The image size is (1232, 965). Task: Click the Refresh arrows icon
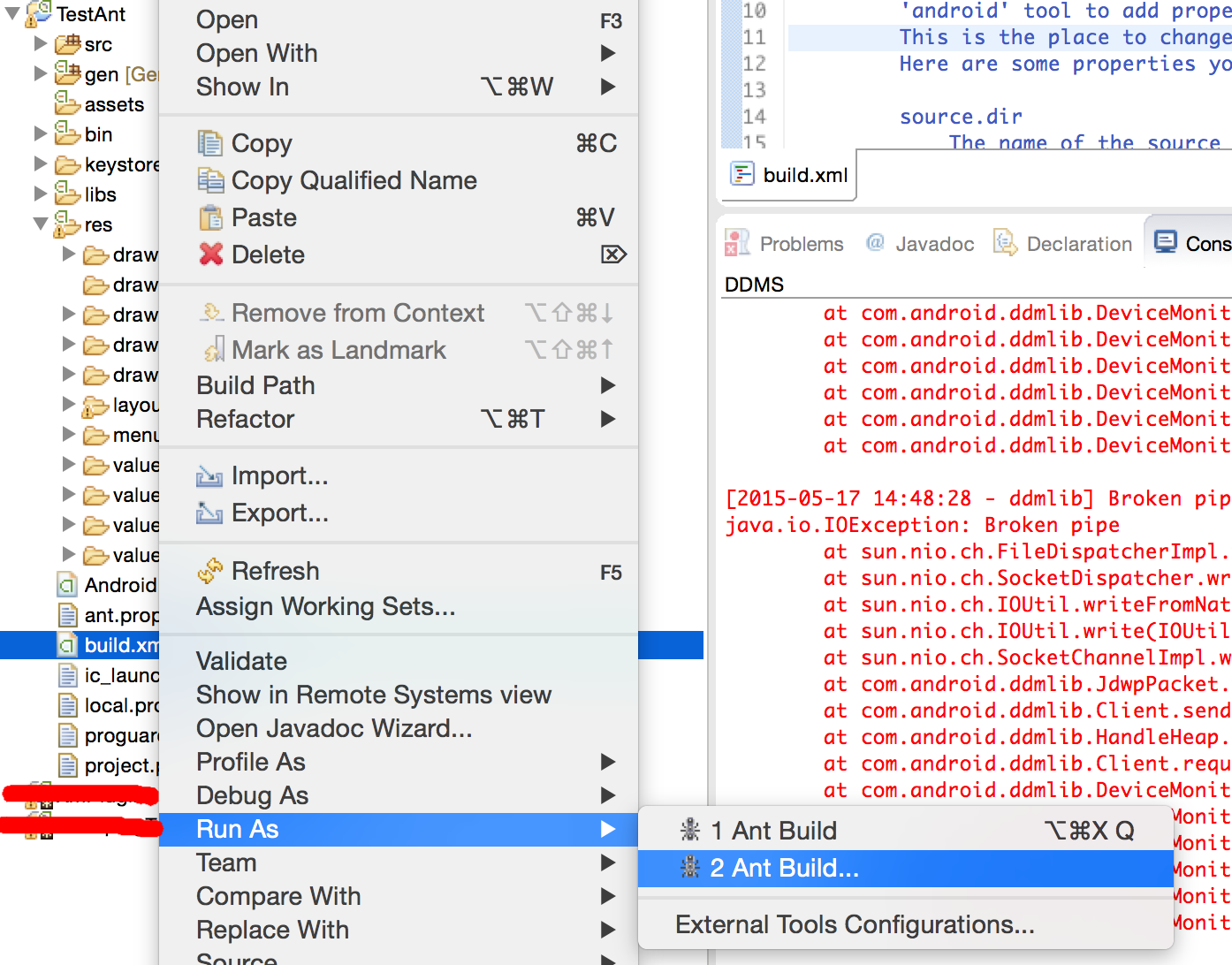coord(210,571)
